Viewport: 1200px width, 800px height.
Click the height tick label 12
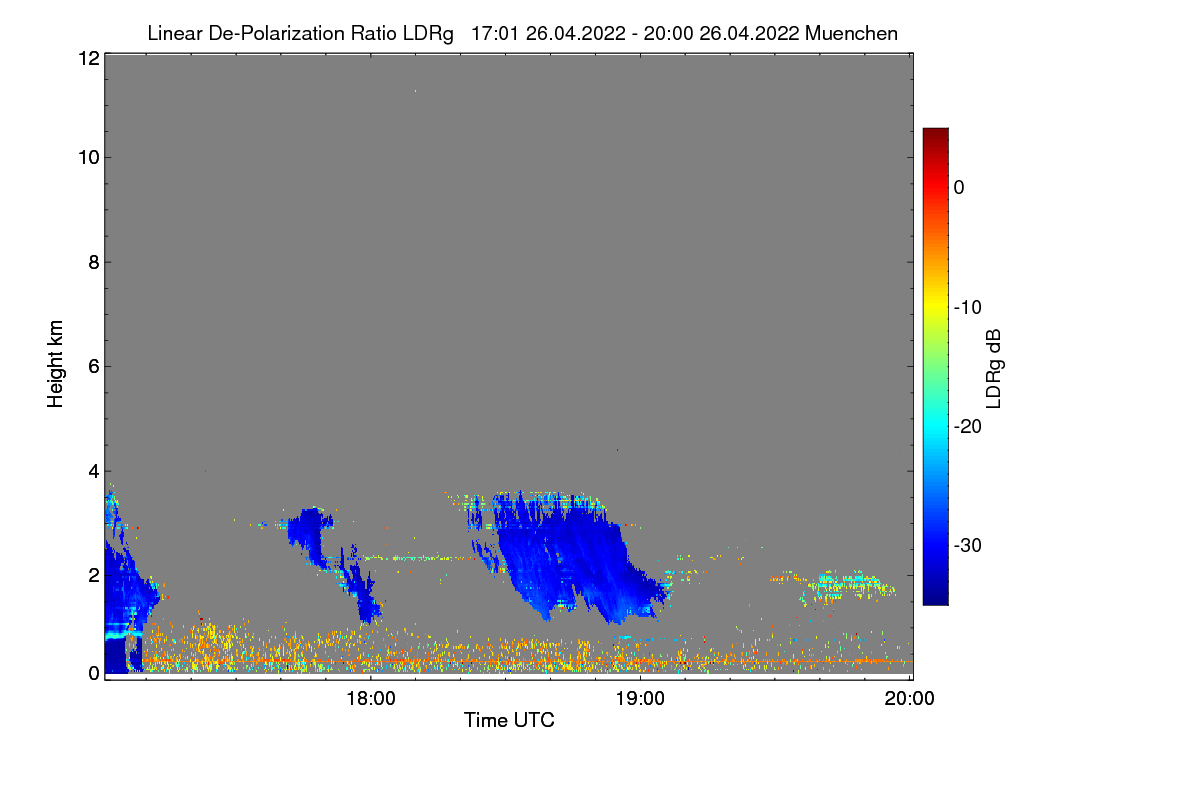(x=87, y=58)
